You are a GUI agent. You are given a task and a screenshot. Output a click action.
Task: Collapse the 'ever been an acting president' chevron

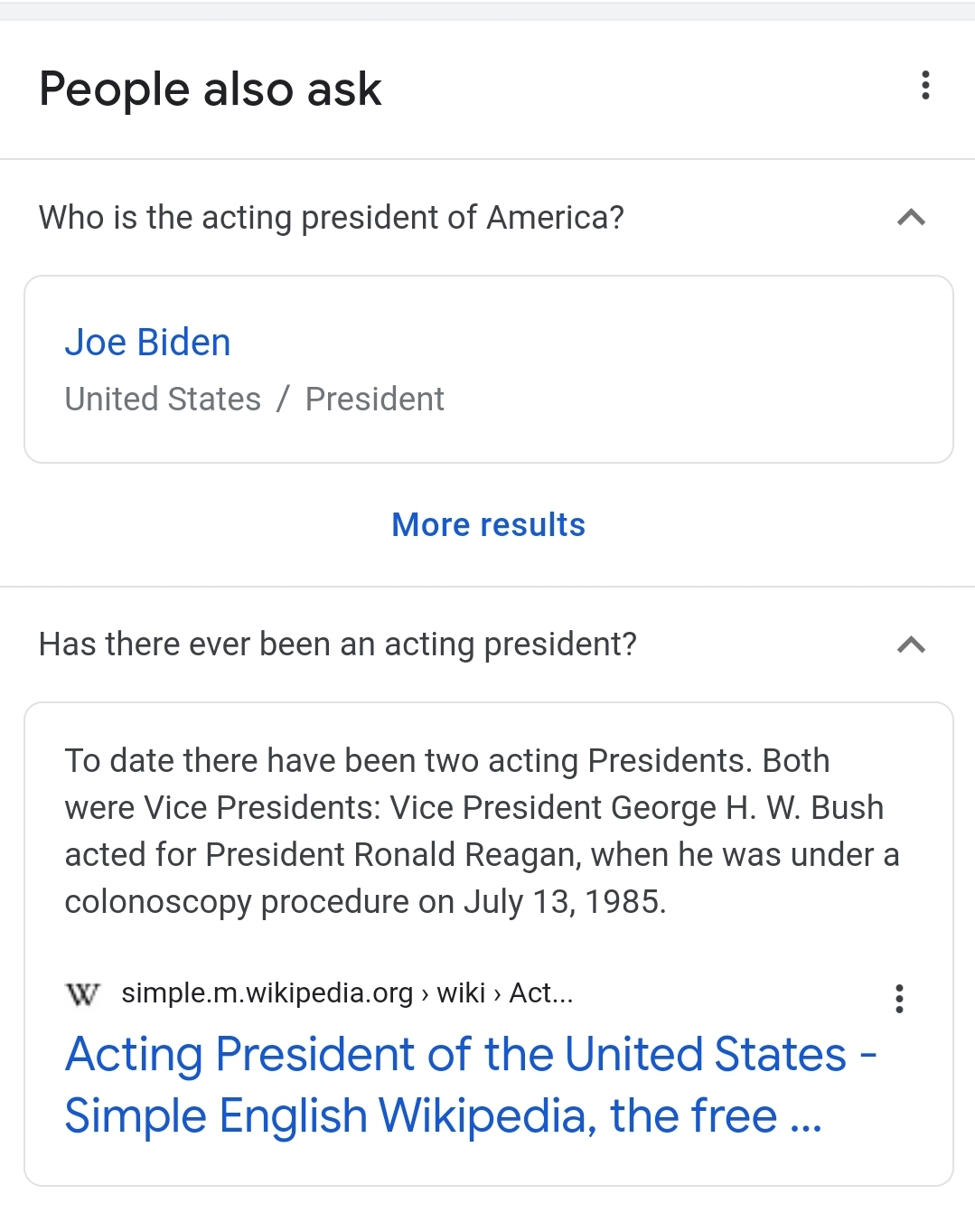(912, 644)
